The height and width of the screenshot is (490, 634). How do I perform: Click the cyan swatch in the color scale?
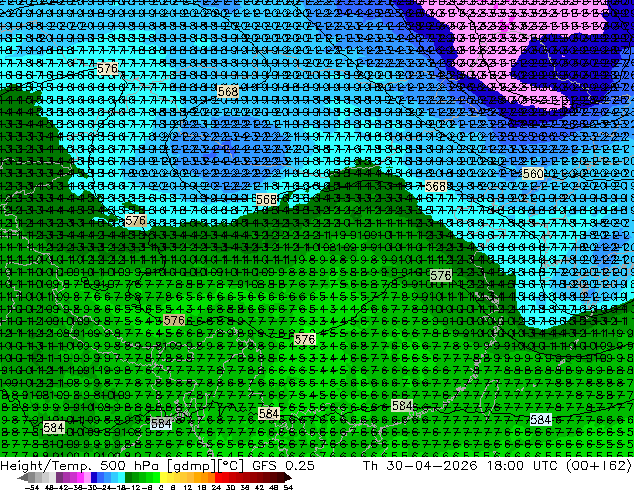[121, 477]
